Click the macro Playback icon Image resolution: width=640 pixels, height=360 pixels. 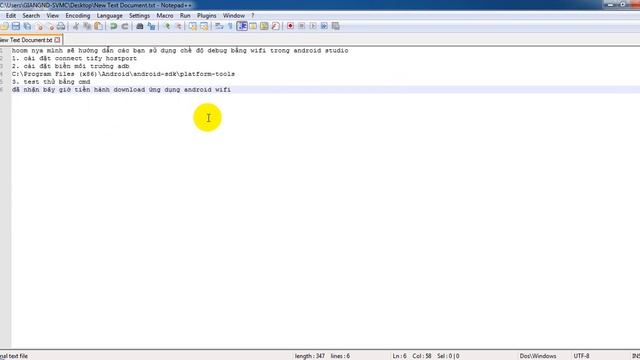point(313,26)
